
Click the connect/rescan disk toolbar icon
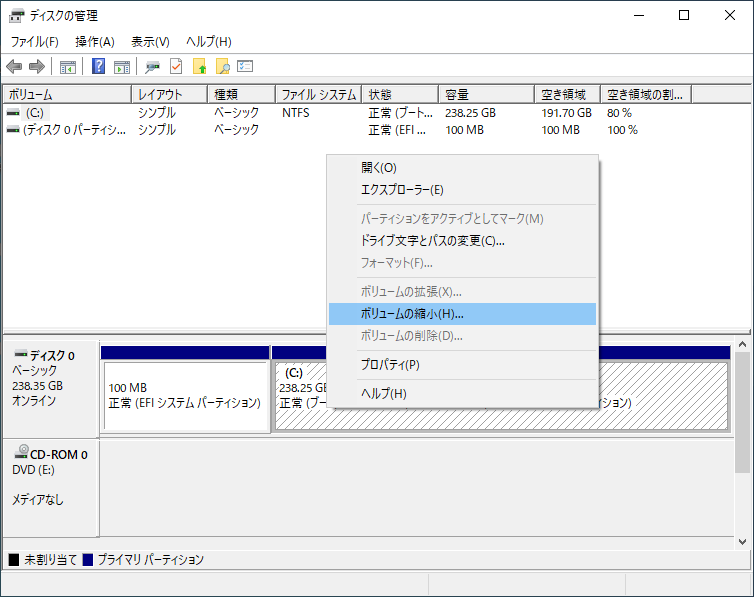(152, 67)
